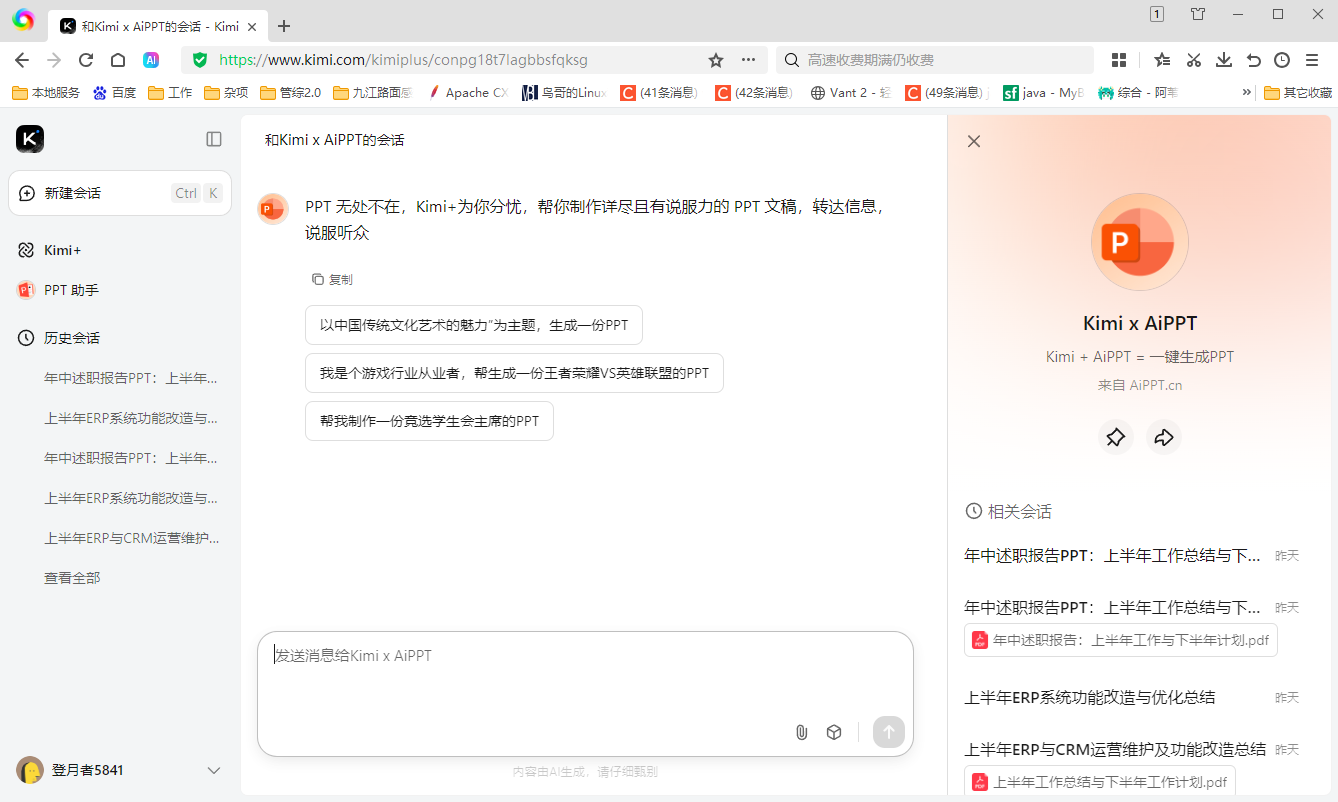Open first history item 年中述职报告PPT
1338x802 pixels.
131,378
